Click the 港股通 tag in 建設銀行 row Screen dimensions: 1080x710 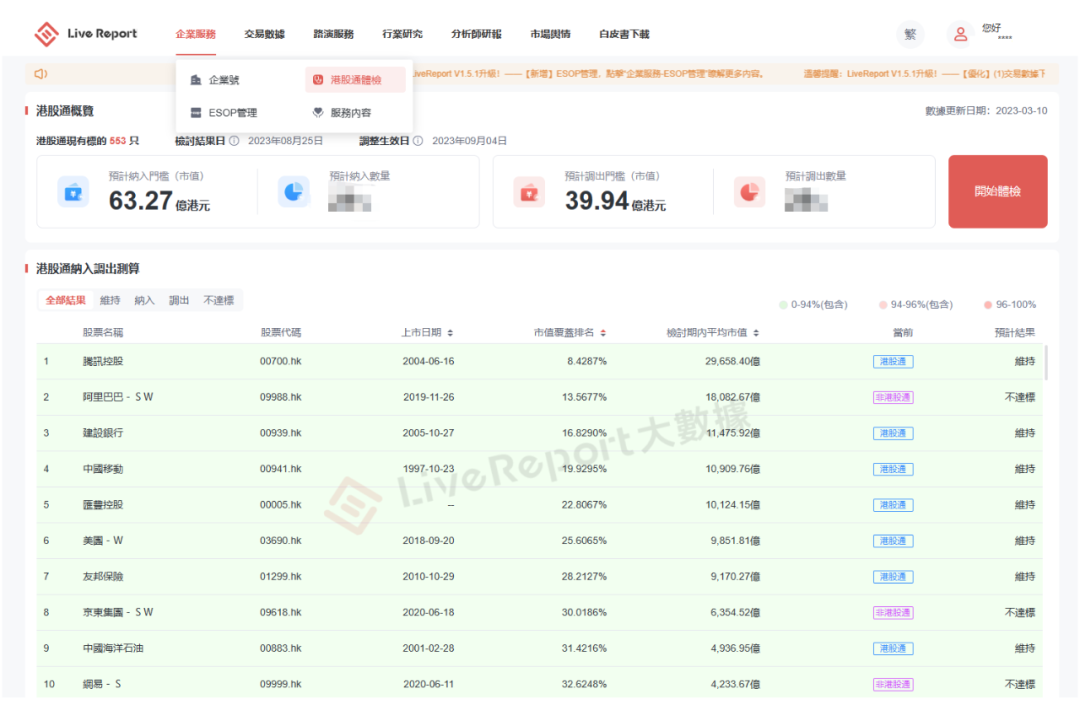tap(893, 433)
